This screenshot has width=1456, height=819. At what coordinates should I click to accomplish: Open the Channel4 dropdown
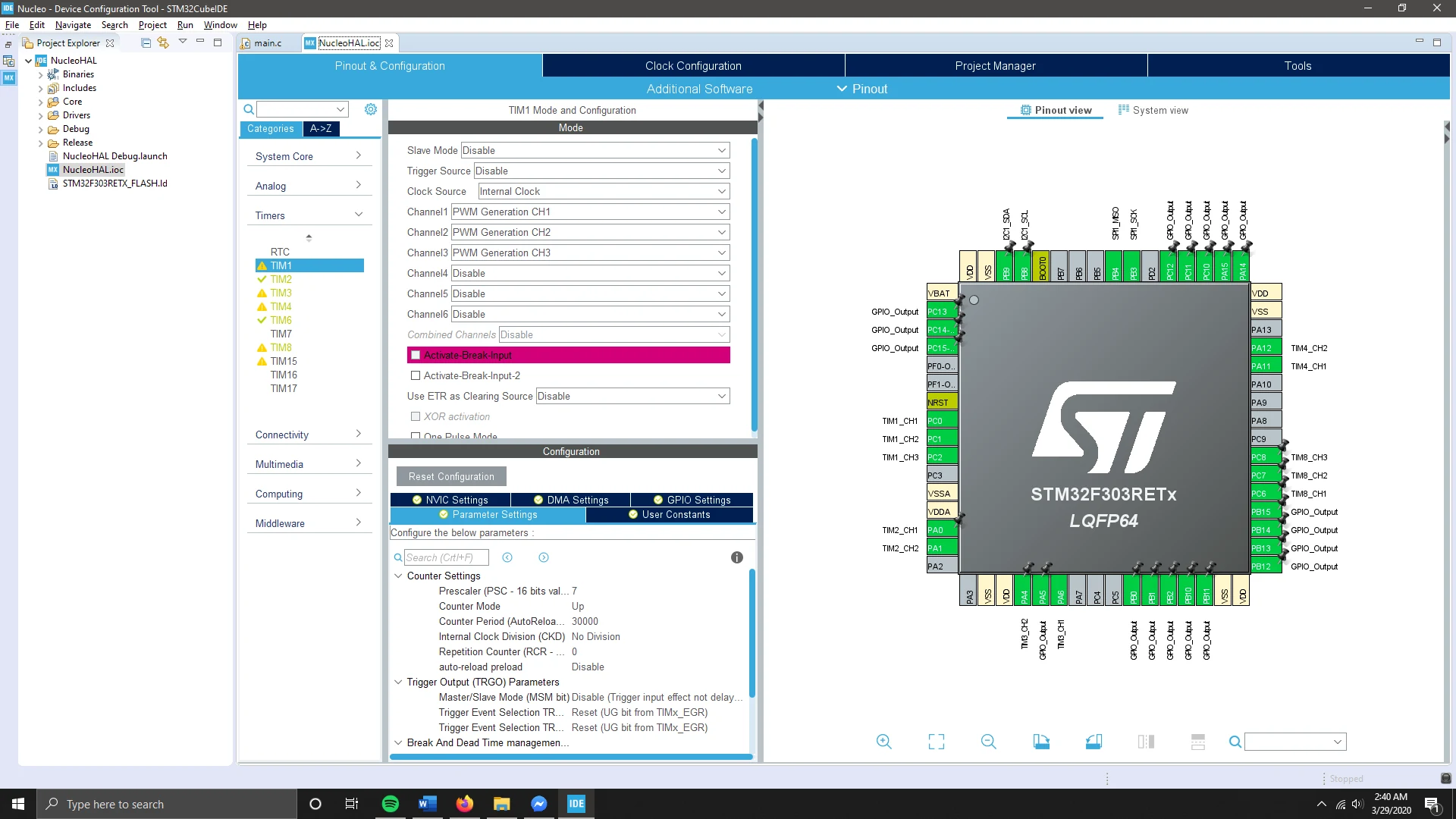pyautogui.click(x=590, y=273)
